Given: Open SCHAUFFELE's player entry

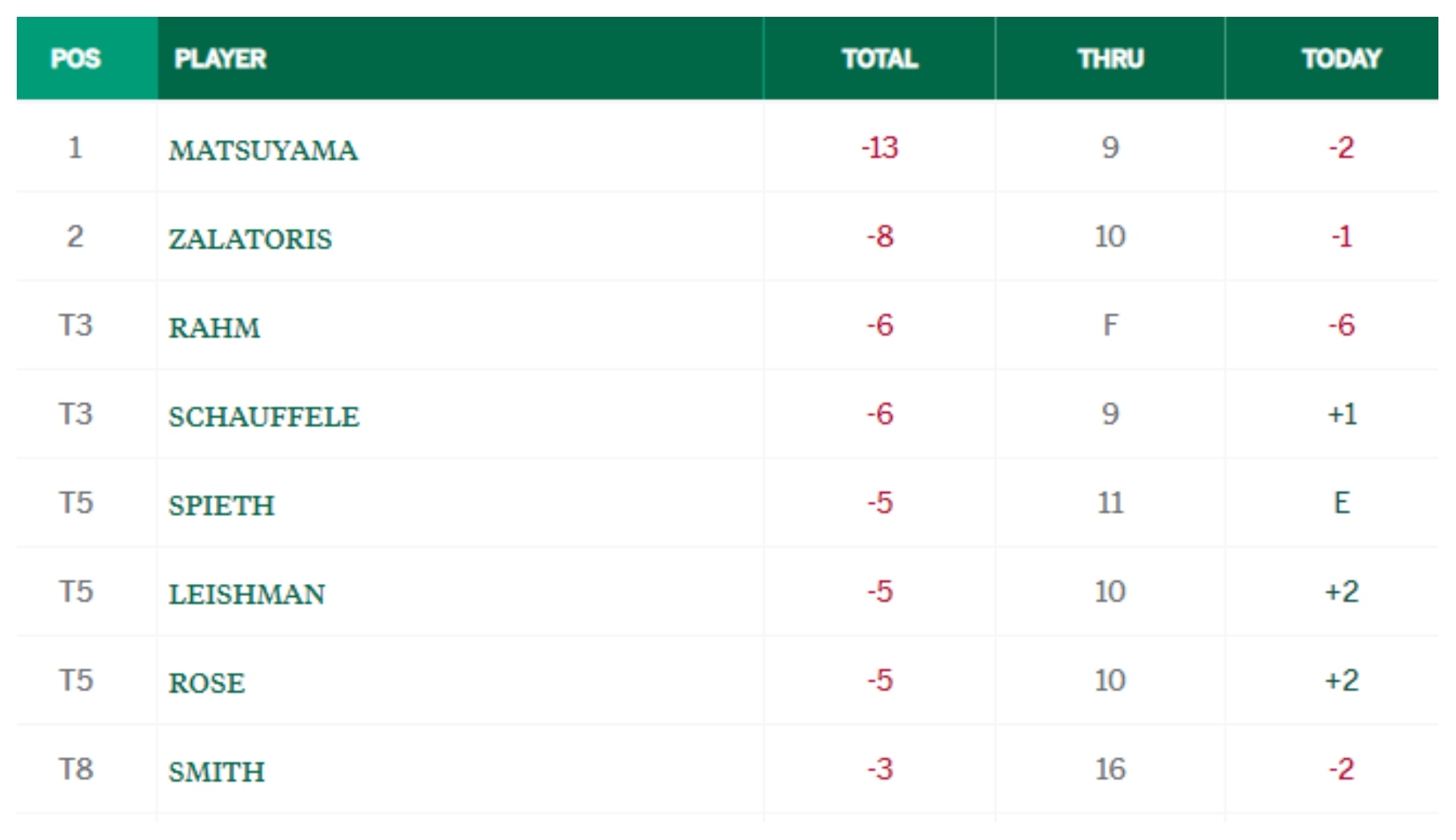Looking at the screenshot, I should (264, 417).
